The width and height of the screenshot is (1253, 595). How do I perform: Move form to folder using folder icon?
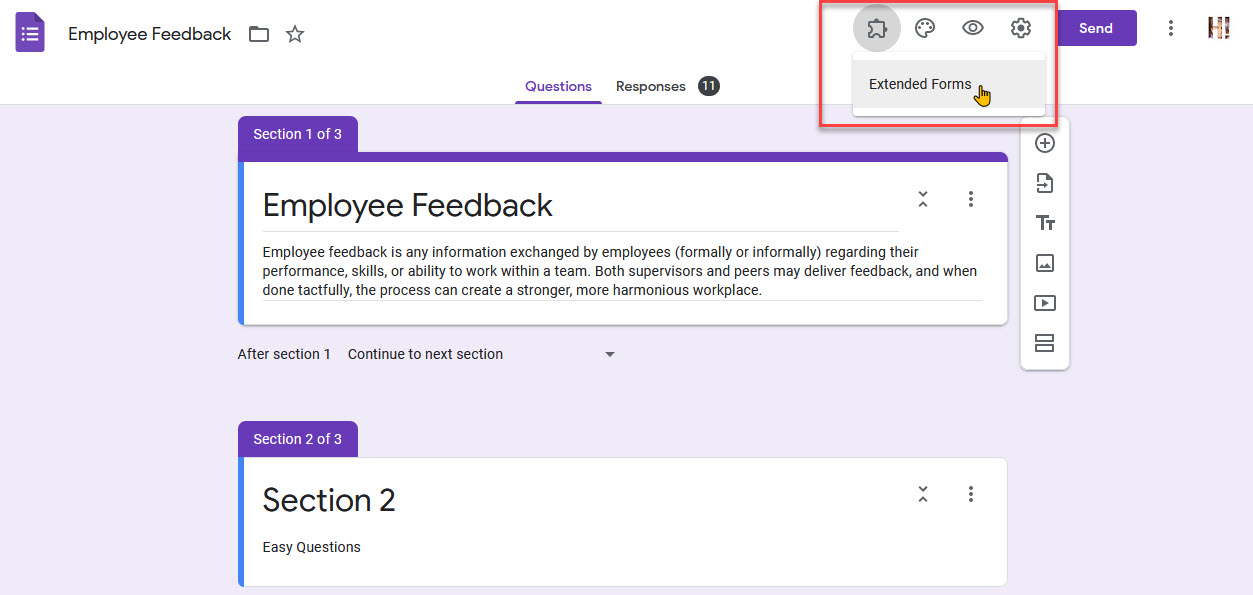[258, 33]
